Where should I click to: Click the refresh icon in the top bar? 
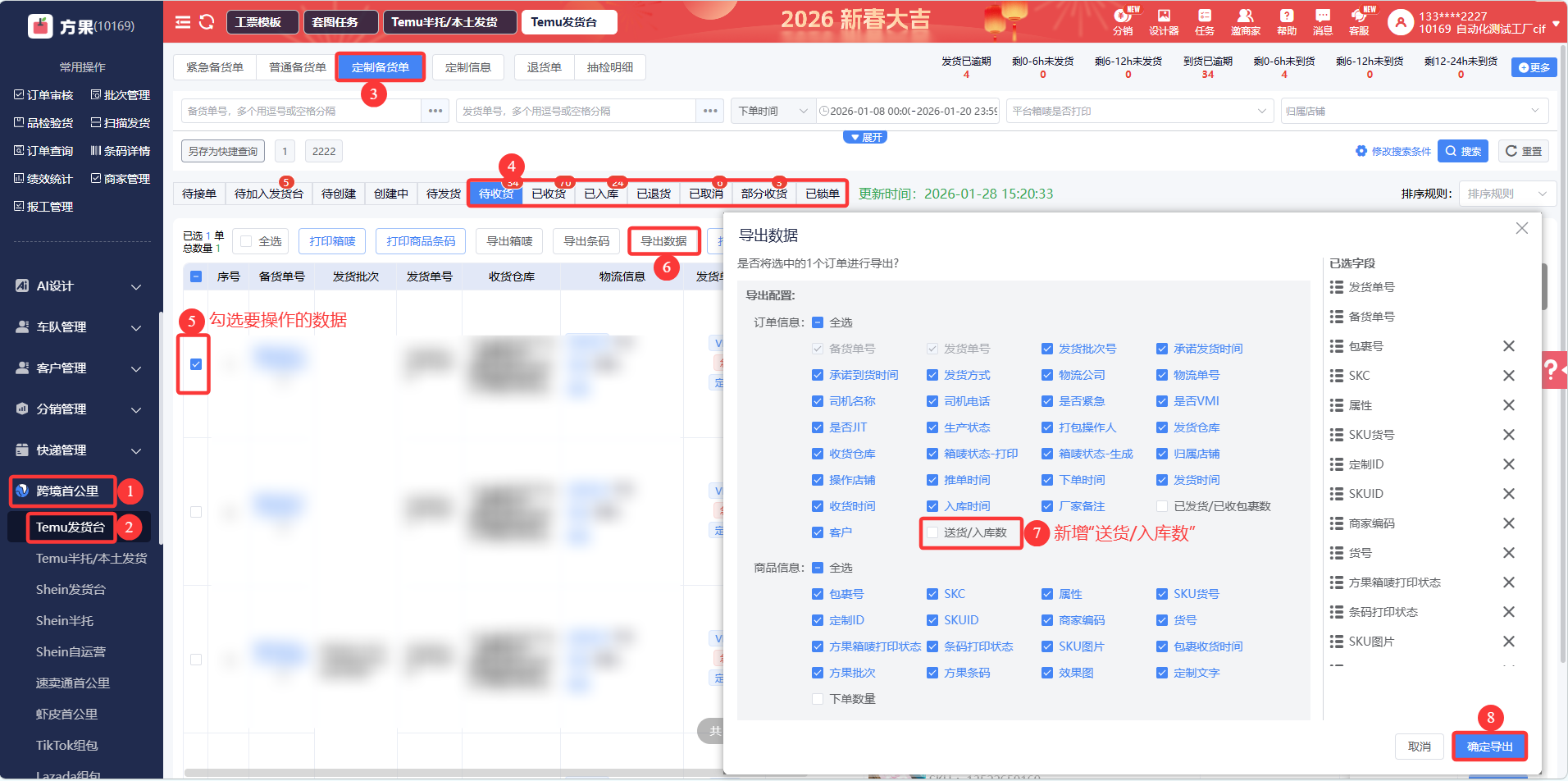click(x=207, y=22)
